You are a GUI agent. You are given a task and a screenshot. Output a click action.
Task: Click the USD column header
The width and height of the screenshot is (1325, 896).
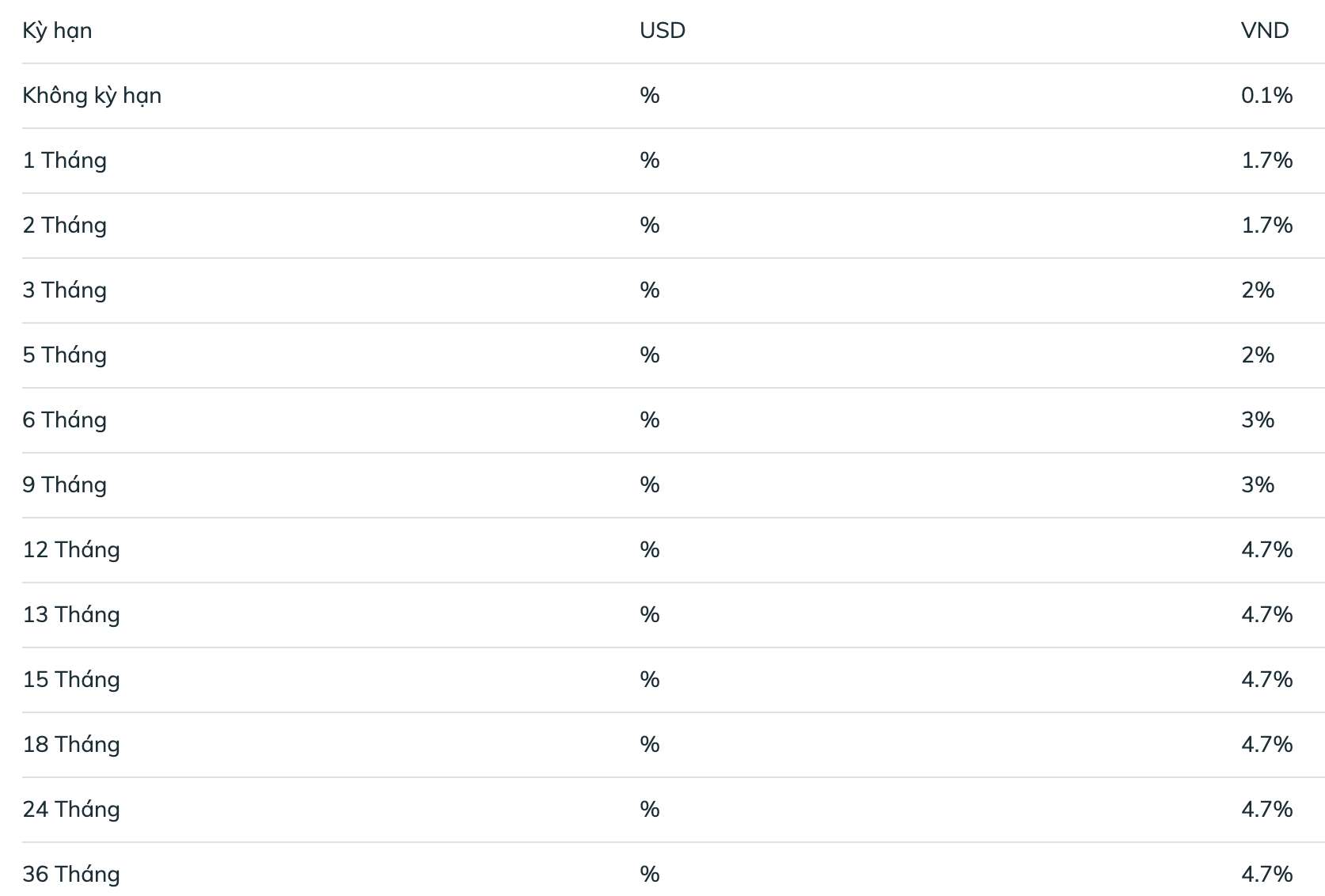(x=662, y=31)
